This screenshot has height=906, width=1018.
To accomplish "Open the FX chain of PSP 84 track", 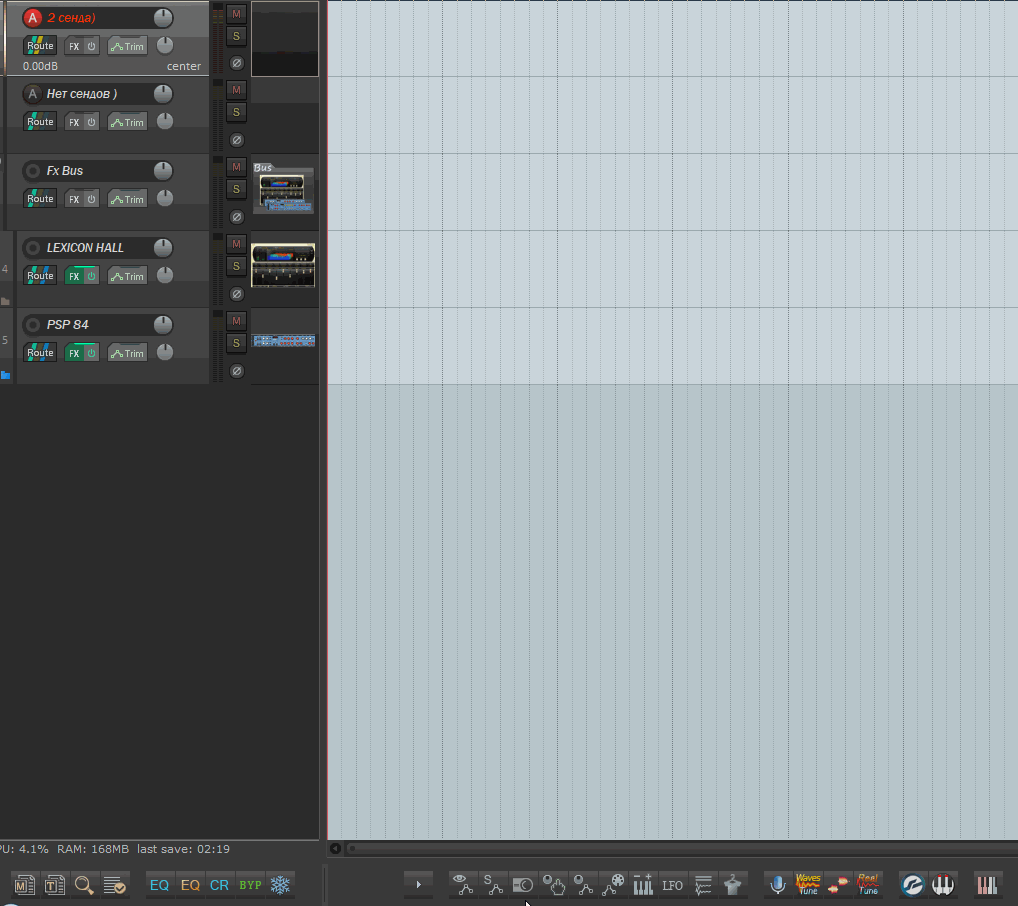I will pyautogui.click(x=74, y=353).
